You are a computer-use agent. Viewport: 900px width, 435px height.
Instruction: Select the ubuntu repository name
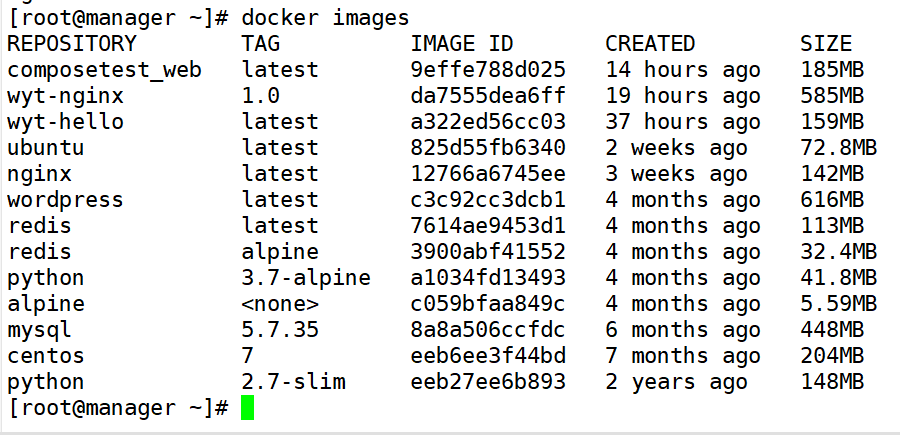(46, 147)
